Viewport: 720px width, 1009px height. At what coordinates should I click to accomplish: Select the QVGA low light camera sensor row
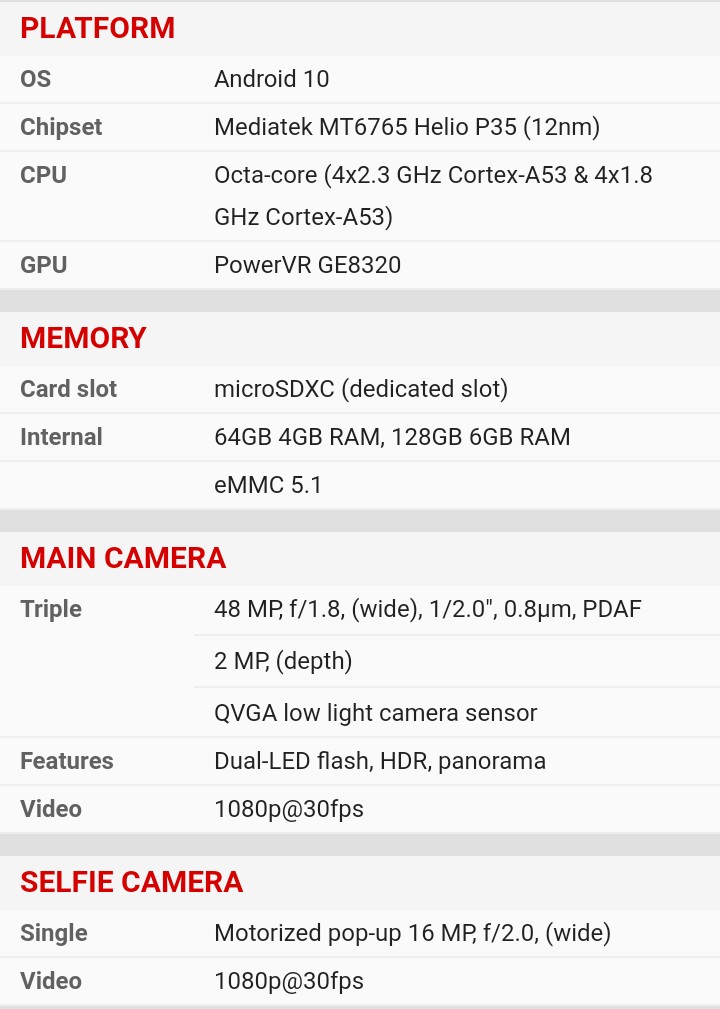376,713
